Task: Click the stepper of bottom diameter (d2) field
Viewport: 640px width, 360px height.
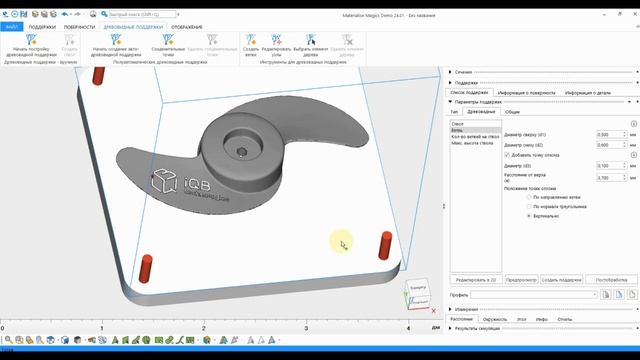Action: [624, 145]
